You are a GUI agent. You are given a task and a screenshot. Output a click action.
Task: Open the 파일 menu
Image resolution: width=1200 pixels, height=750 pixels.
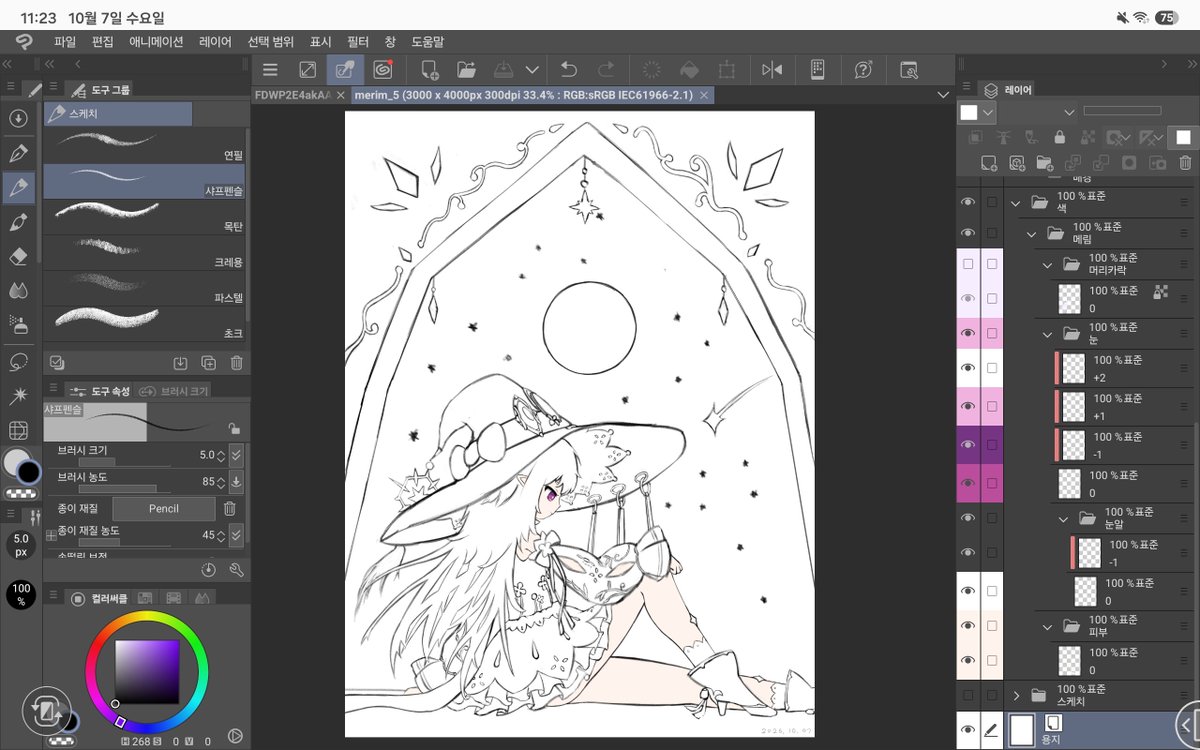click(65, 42)
